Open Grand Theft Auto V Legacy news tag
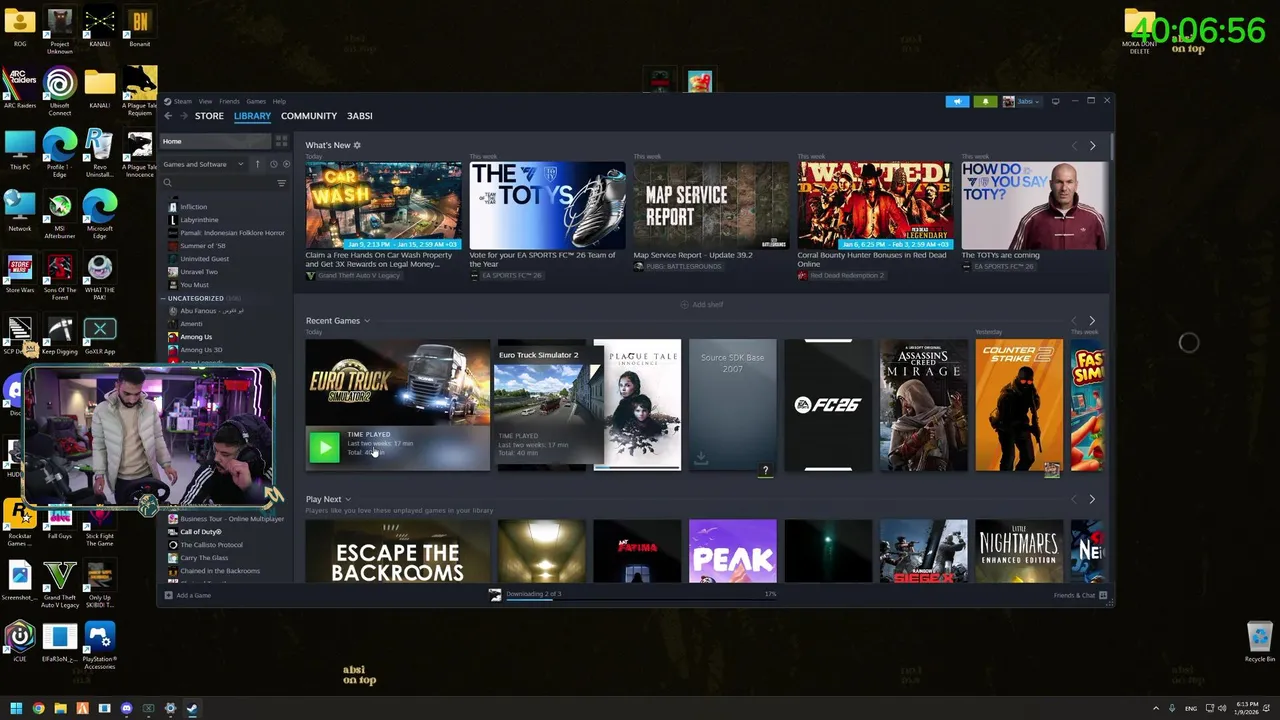 pos(353,276)
